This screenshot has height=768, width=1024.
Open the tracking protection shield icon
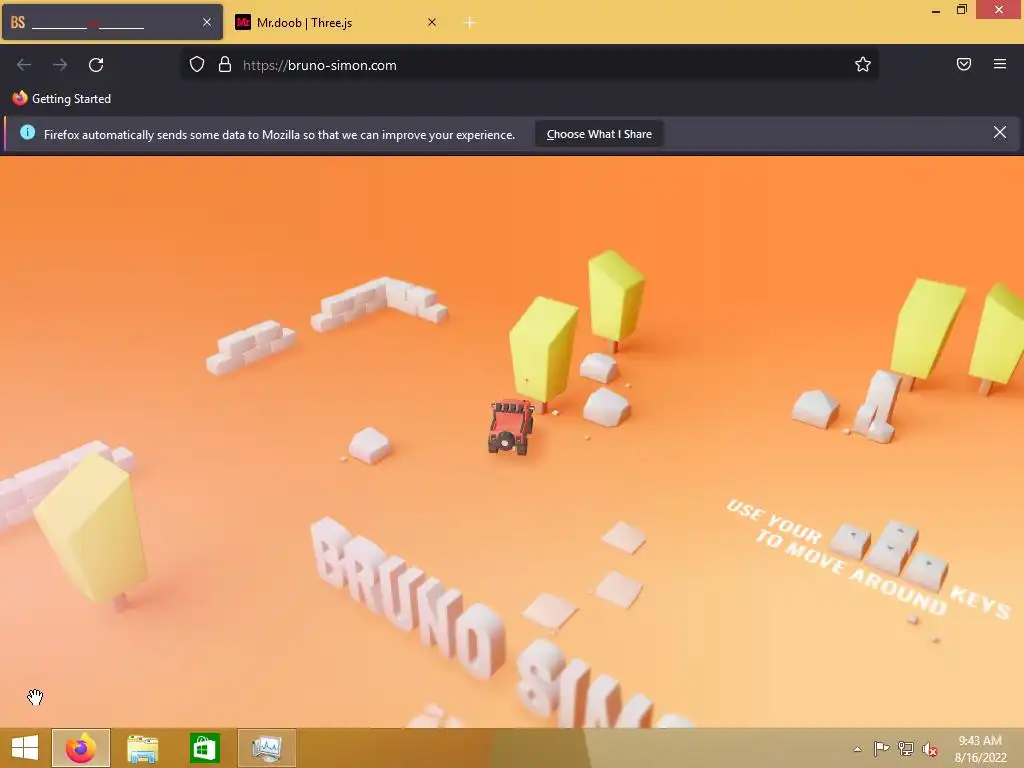pos(197,65)
